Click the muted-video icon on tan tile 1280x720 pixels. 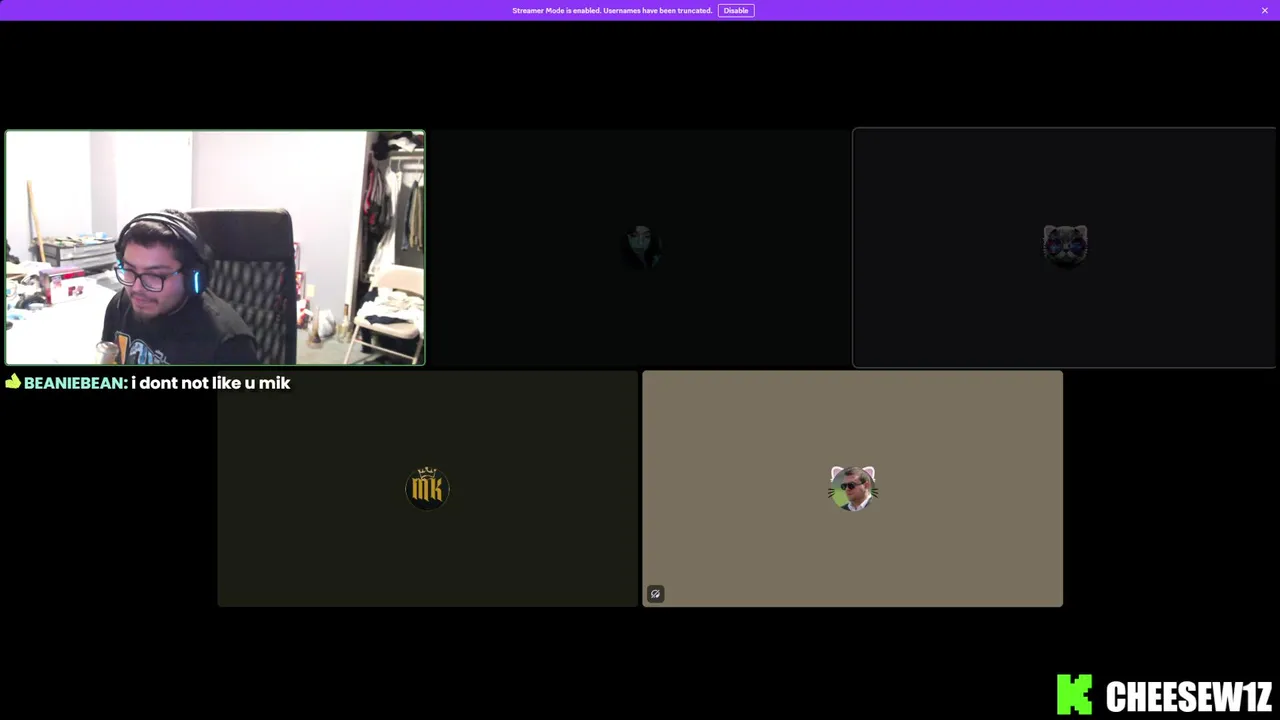click(655, 594)
